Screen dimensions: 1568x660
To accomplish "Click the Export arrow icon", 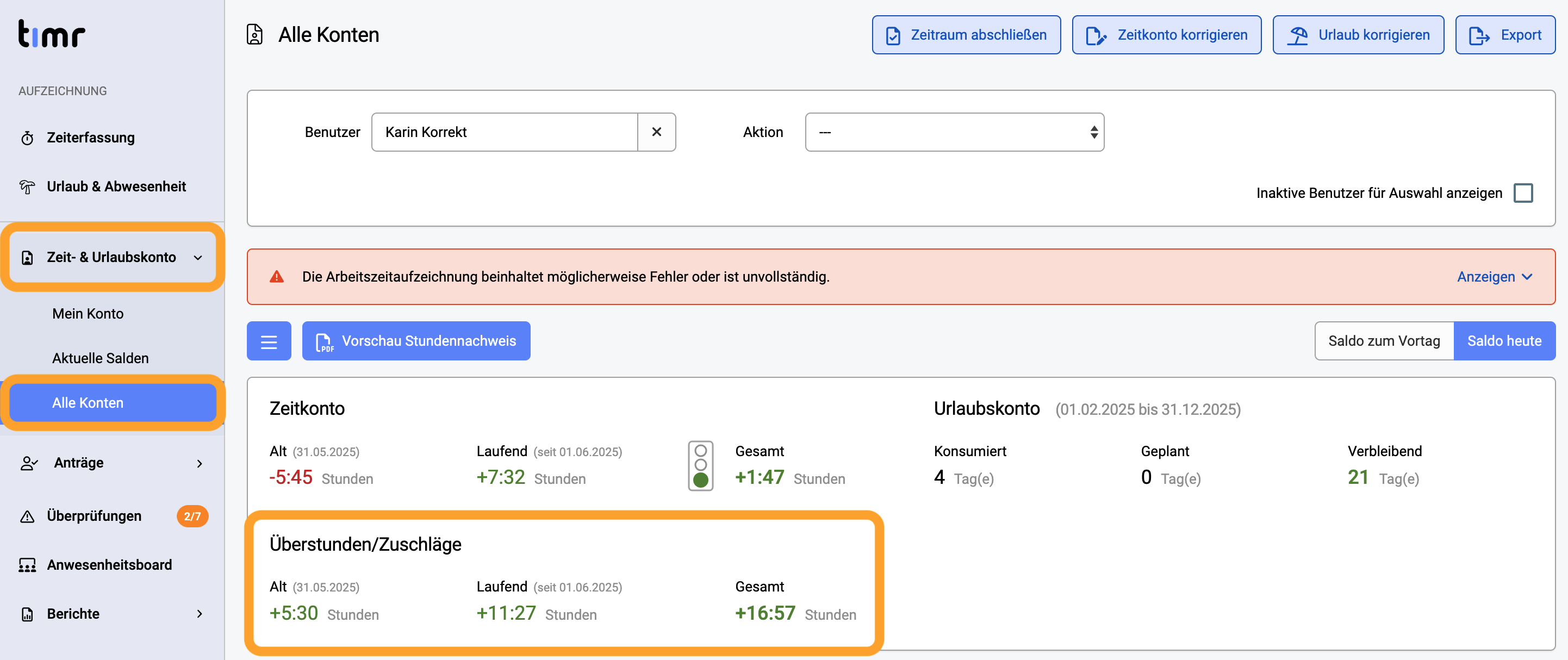I will pos(1479,35).
